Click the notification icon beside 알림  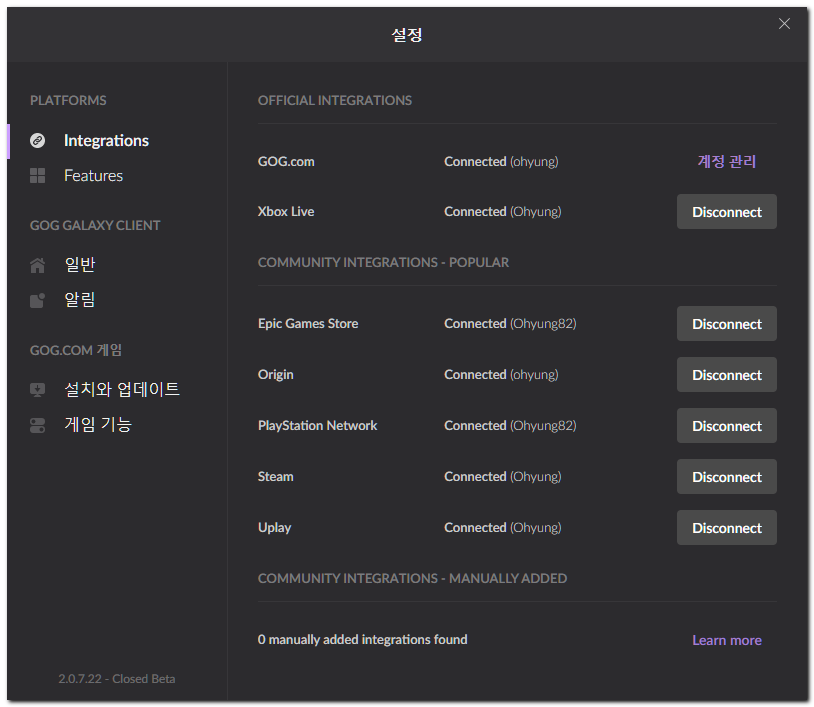(x=37, y=300)
